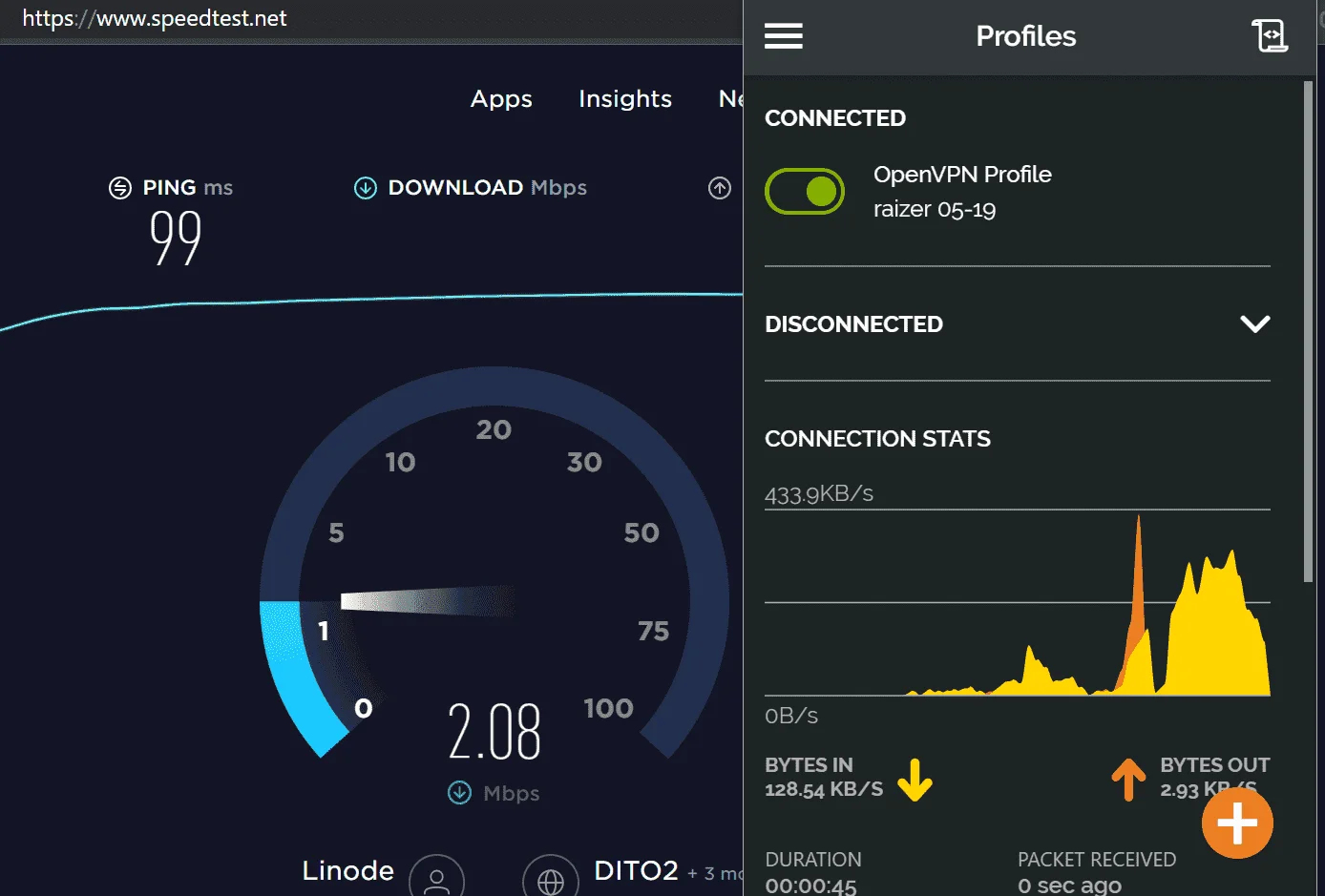Select the connection stats traffic graph

coord(1018,603)
